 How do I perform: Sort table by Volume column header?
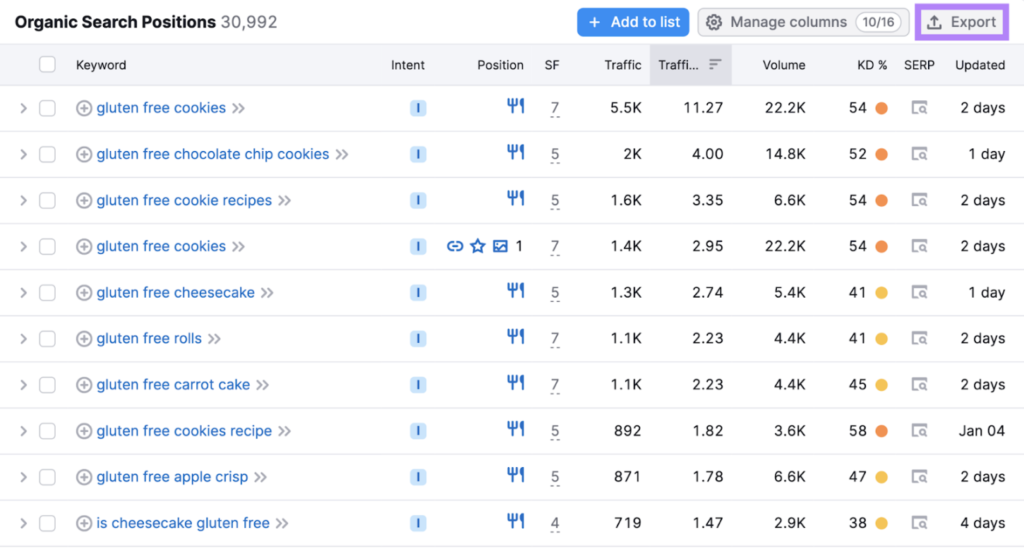[783, 65]
